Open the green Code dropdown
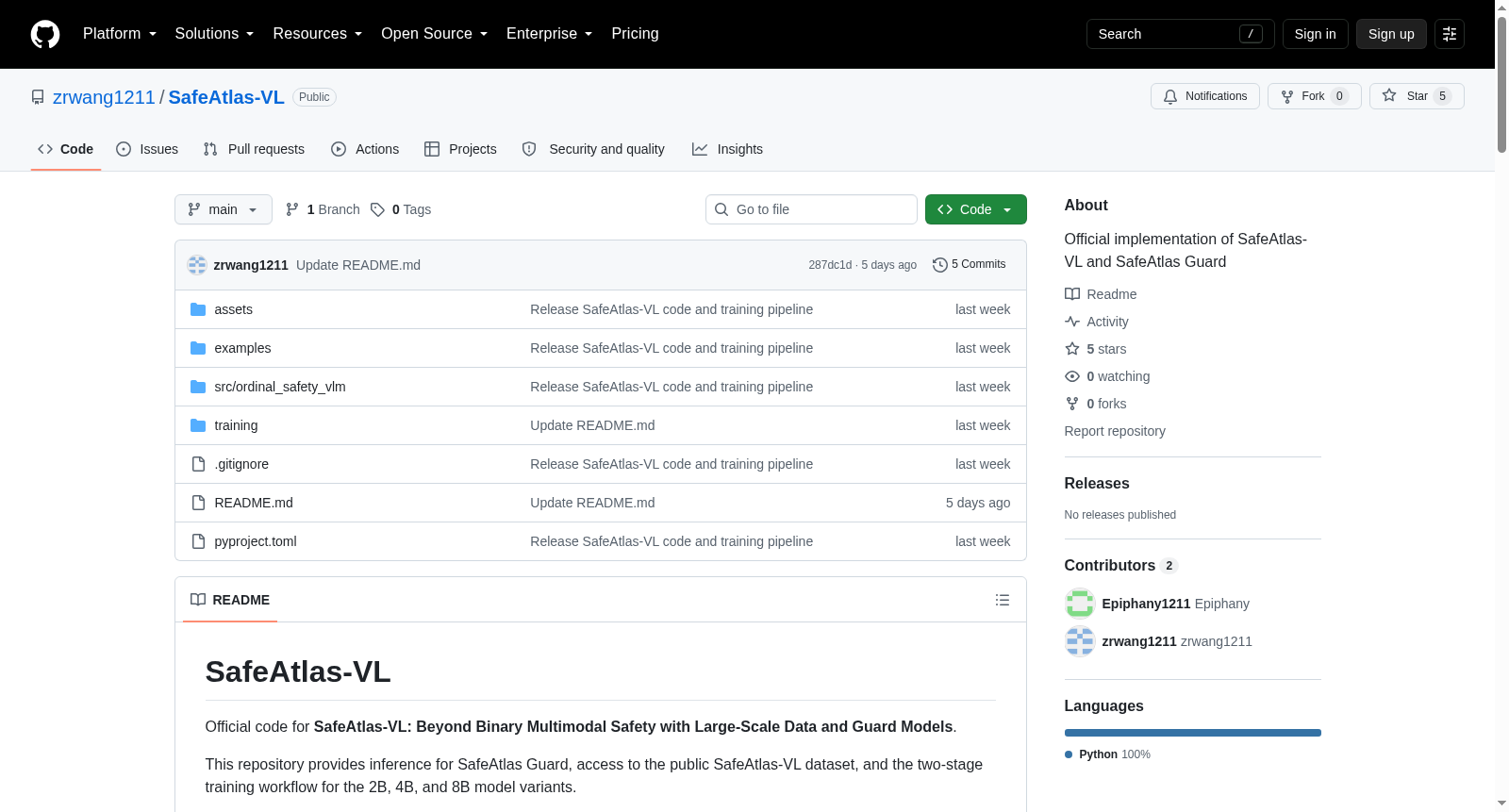Image resolution: width=1509 pixels, height=812 pixels. (x=976, y=209)
